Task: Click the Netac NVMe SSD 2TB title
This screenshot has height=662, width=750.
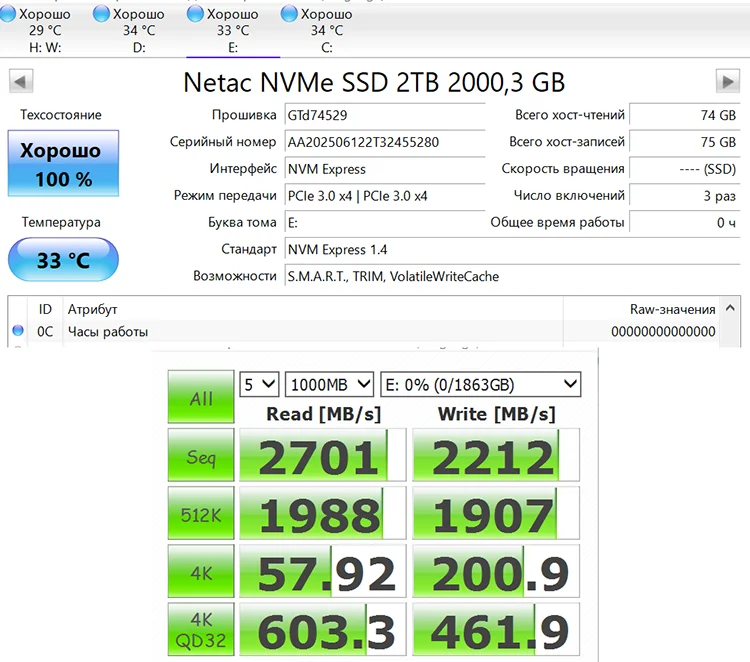Action: point(374,82)
